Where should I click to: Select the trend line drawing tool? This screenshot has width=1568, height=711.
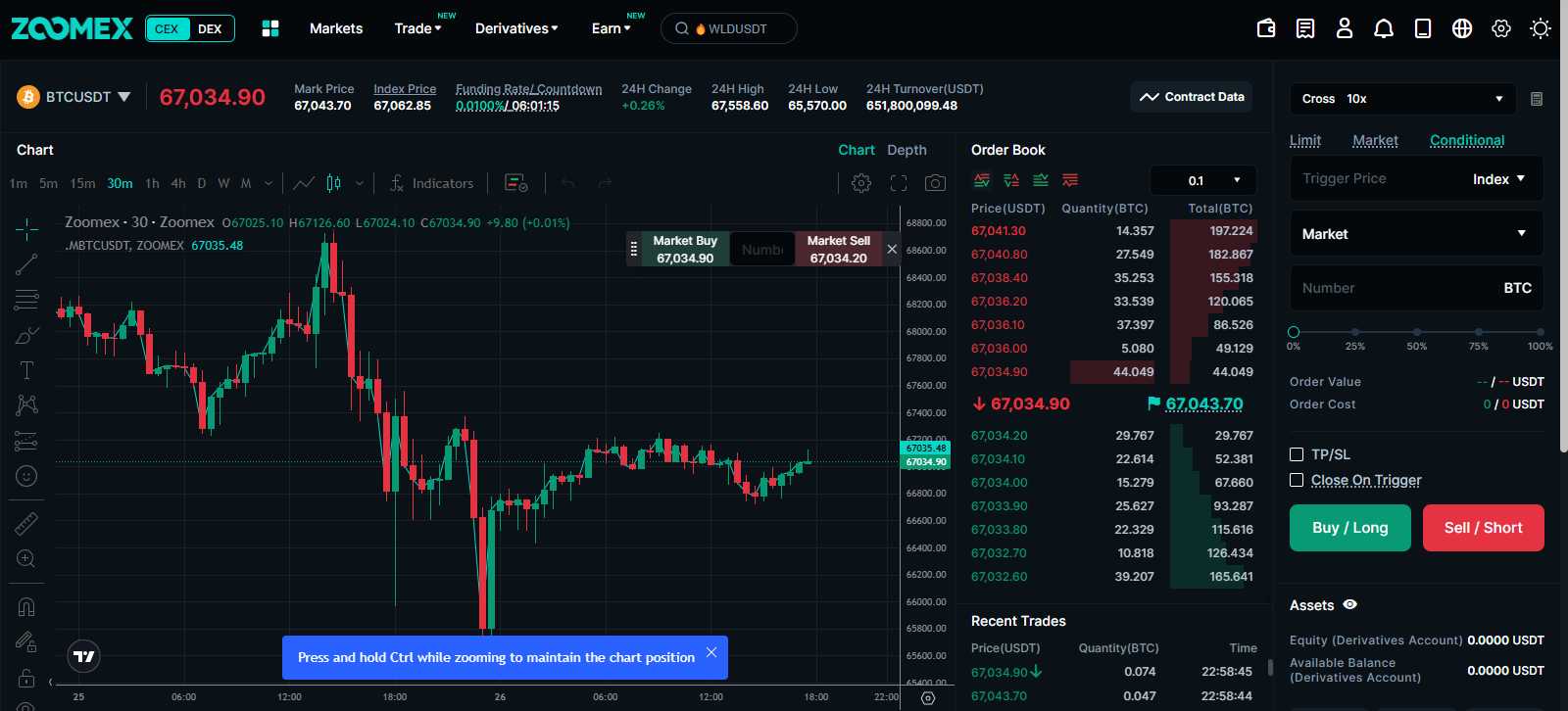(x=26, y=264)
